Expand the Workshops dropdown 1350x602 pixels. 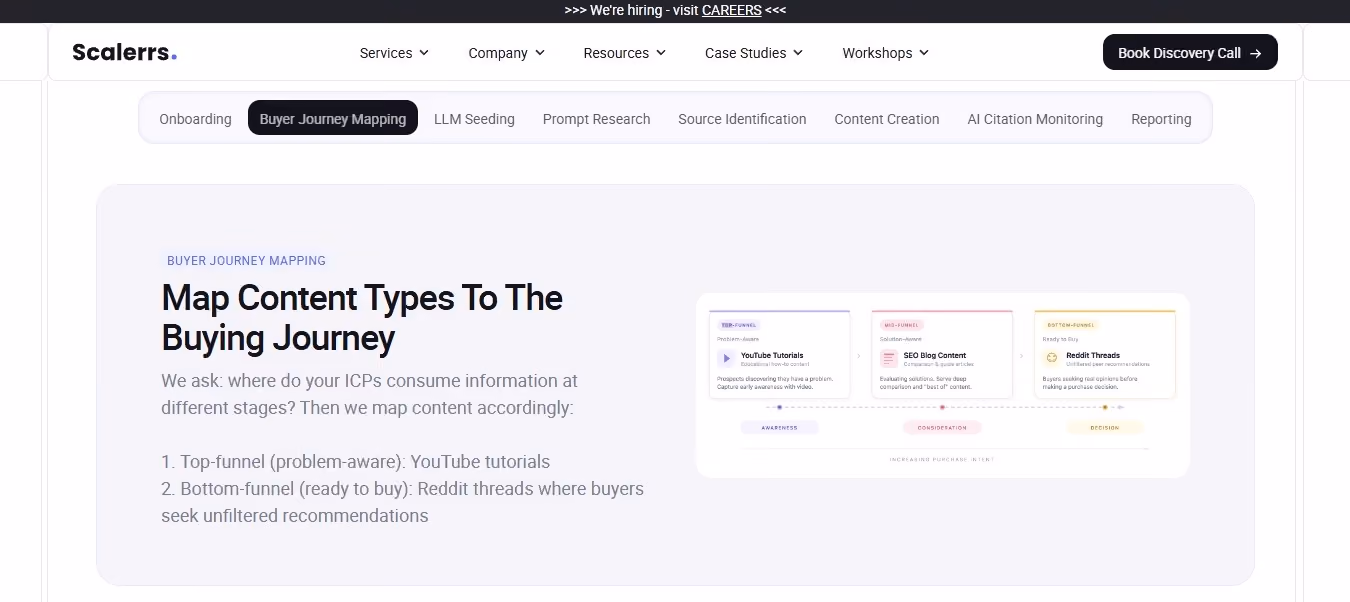886,53
